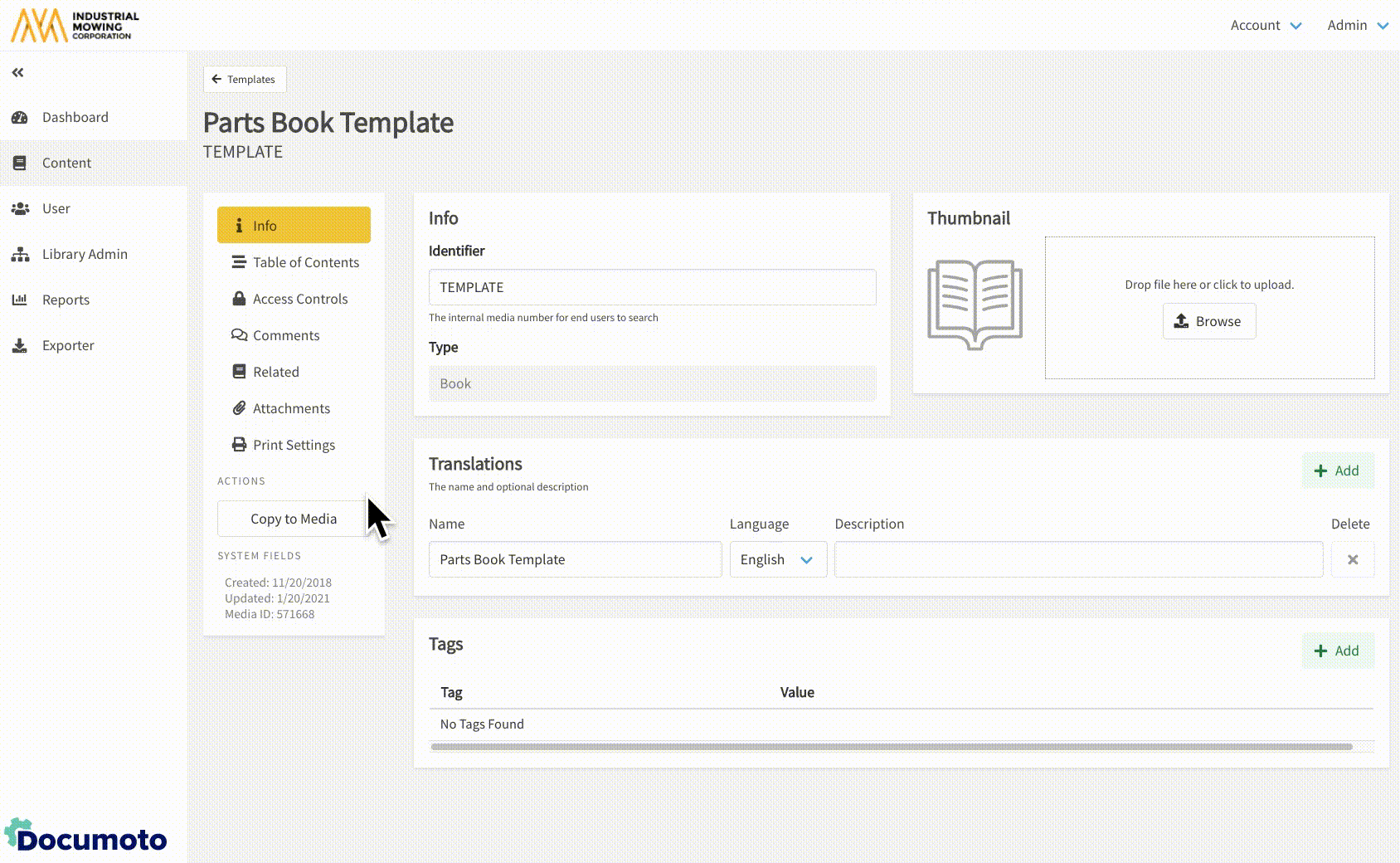Expand the Admin dropdown menu
1400x863 pixels.
pos(1357,25)
